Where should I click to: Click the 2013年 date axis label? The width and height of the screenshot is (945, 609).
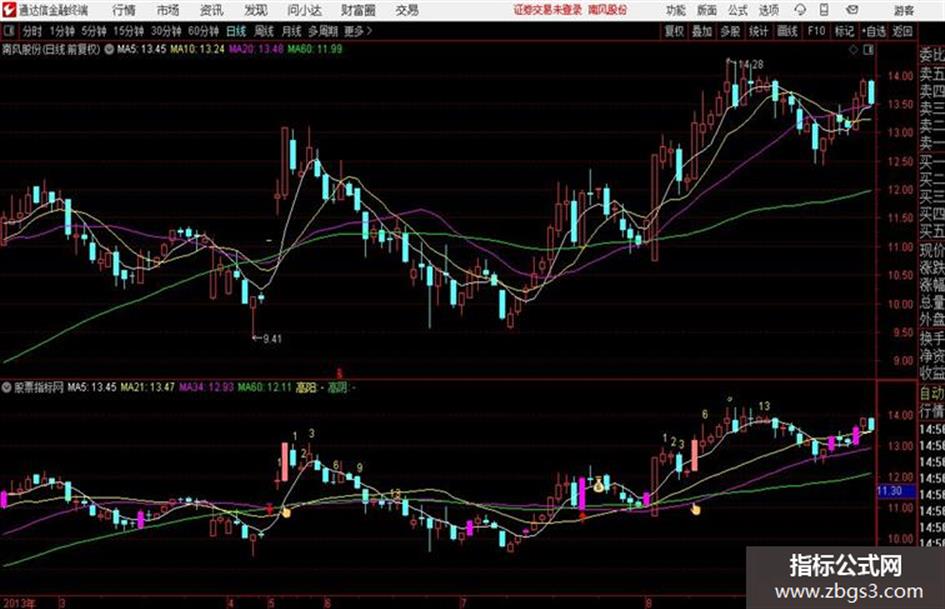click(18, 603)
